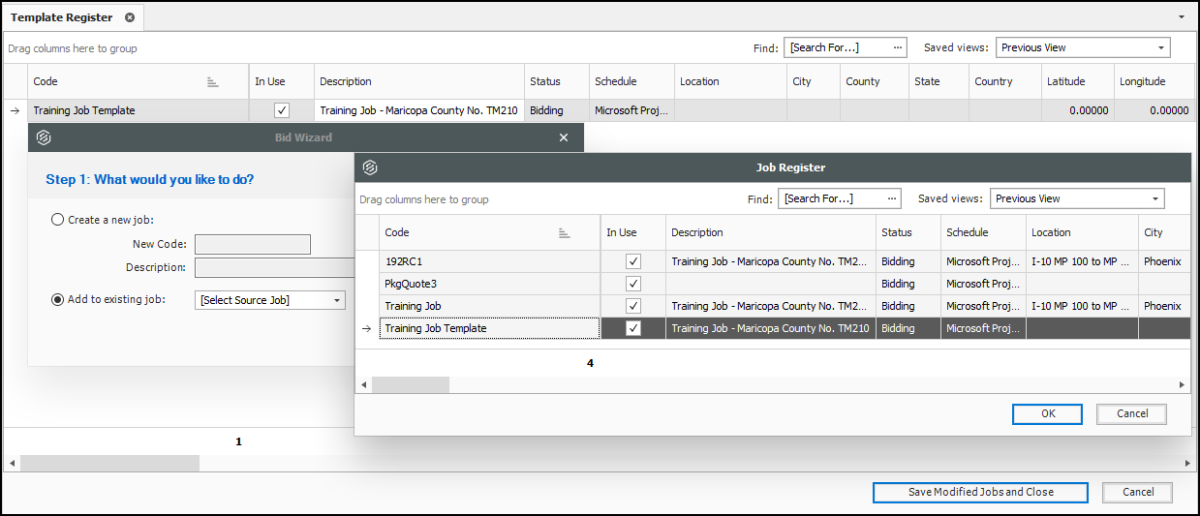
Task: Select the Create a new job radio button
Action: pyautogui.click(x=58, y=220)
